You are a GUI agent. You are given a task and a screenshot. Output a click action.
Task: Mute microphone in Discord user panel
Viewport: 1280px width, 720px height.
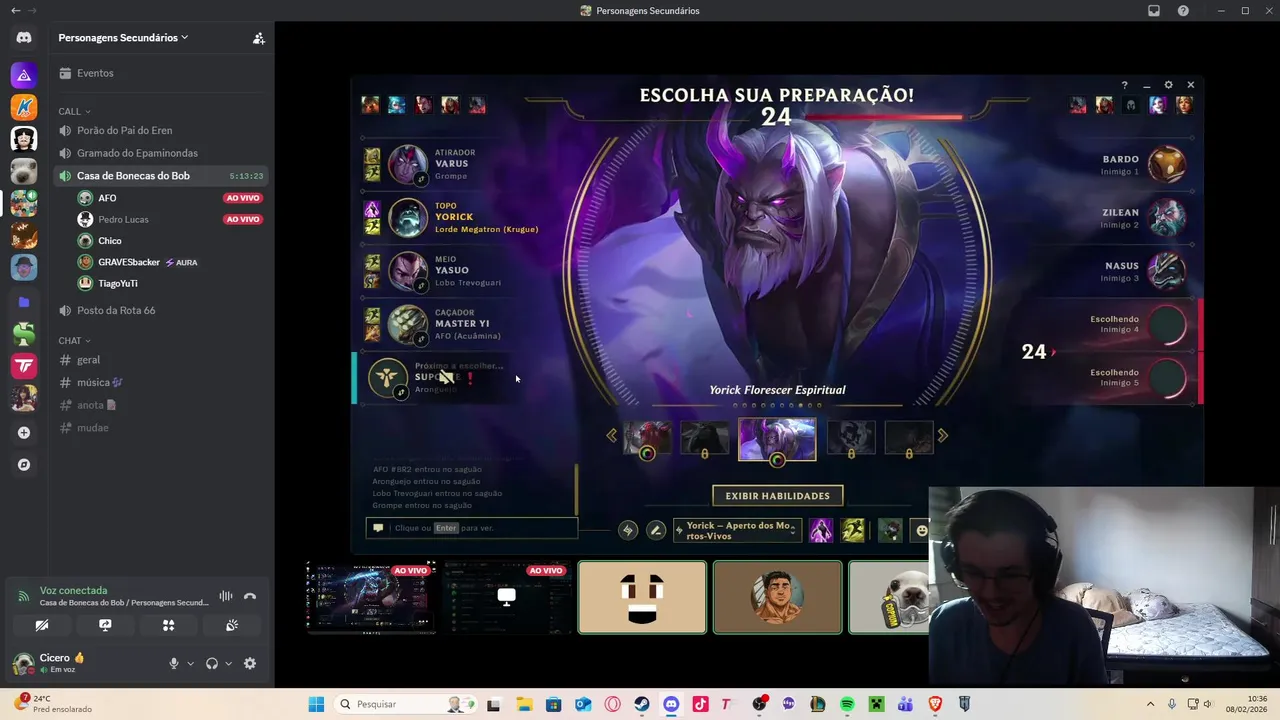[174, 663]
